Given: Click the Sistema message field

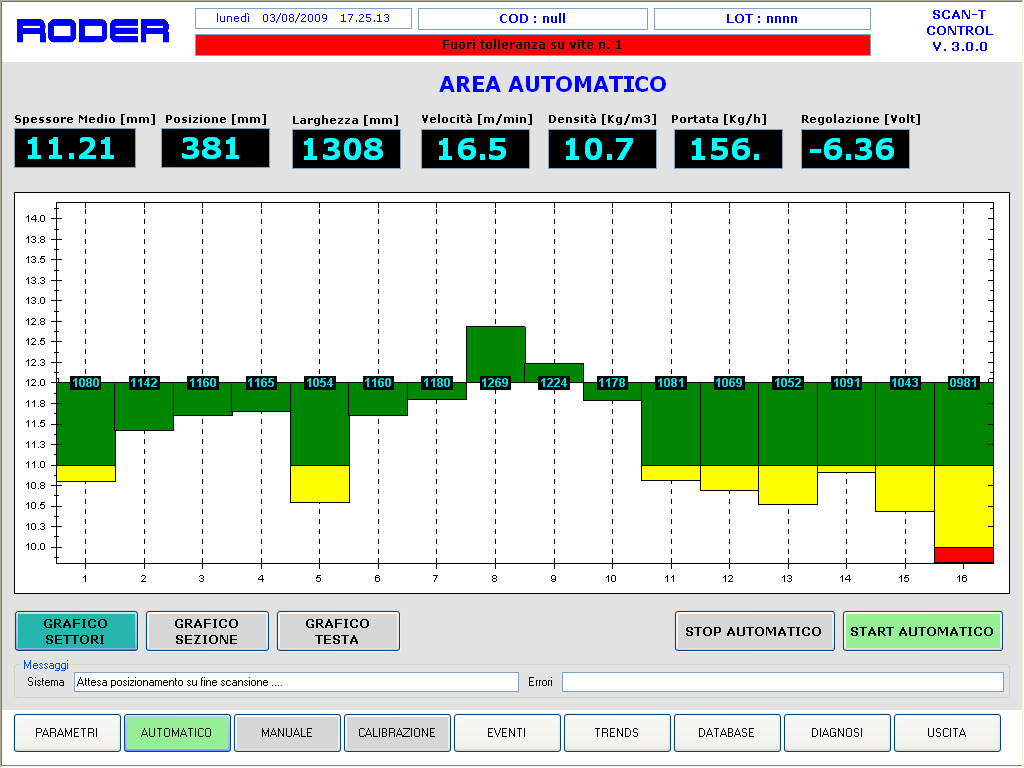Looking at the screenshot, I should [296, 682].
